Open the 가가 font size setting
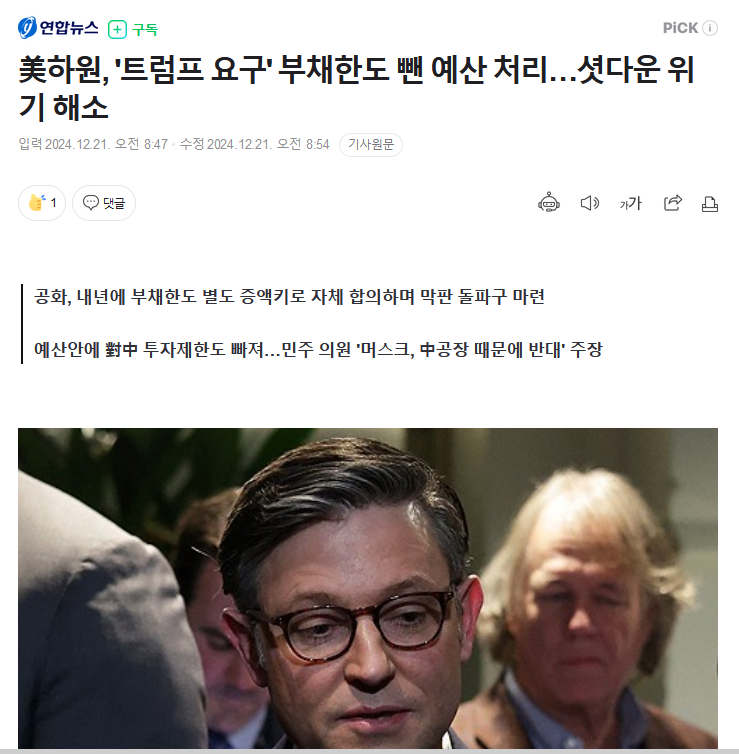The height and width of the screenshot is (754, 739). (630, 203)
